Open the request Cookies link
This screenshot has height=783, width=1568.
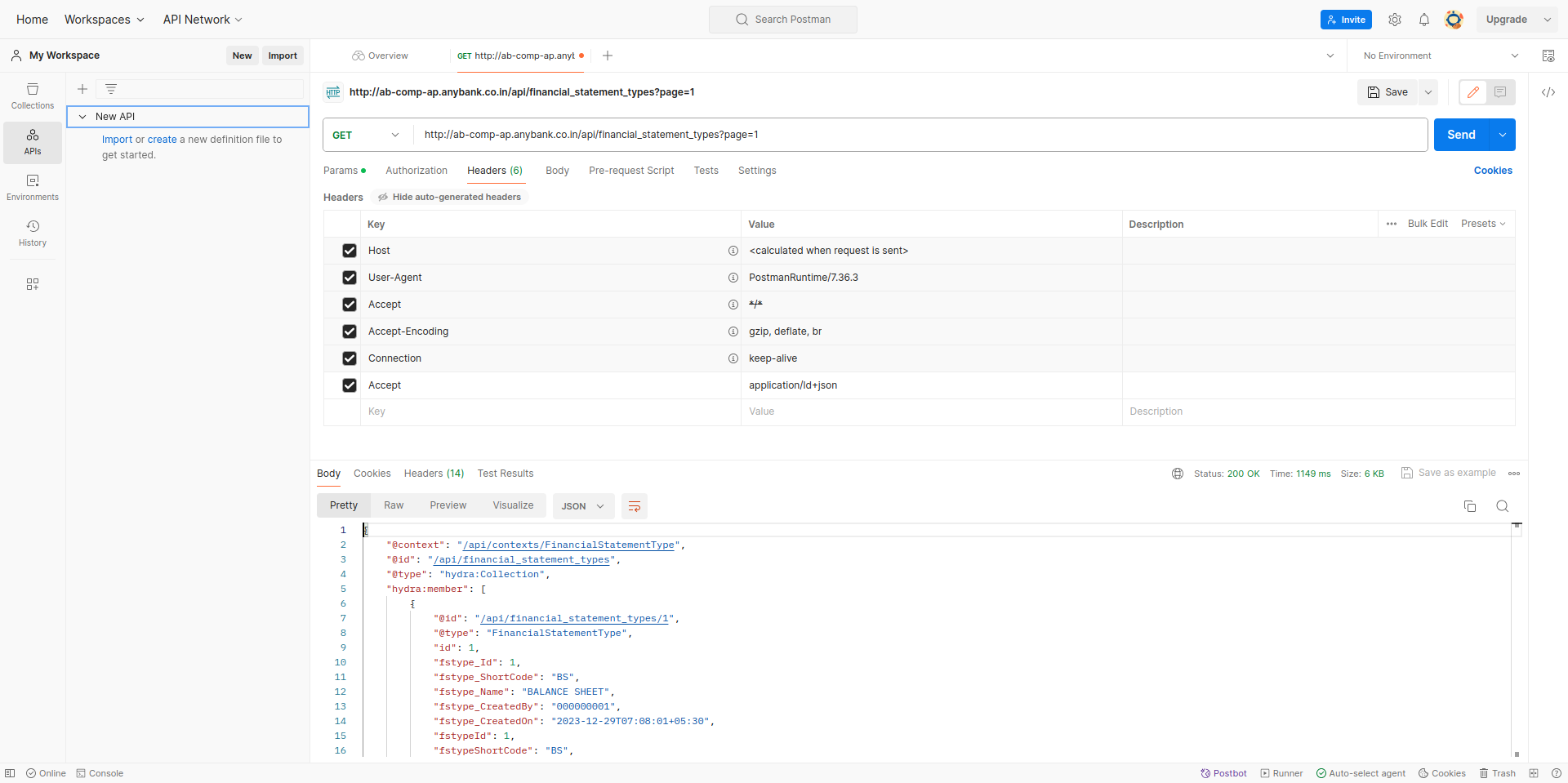pos(1493,171)
